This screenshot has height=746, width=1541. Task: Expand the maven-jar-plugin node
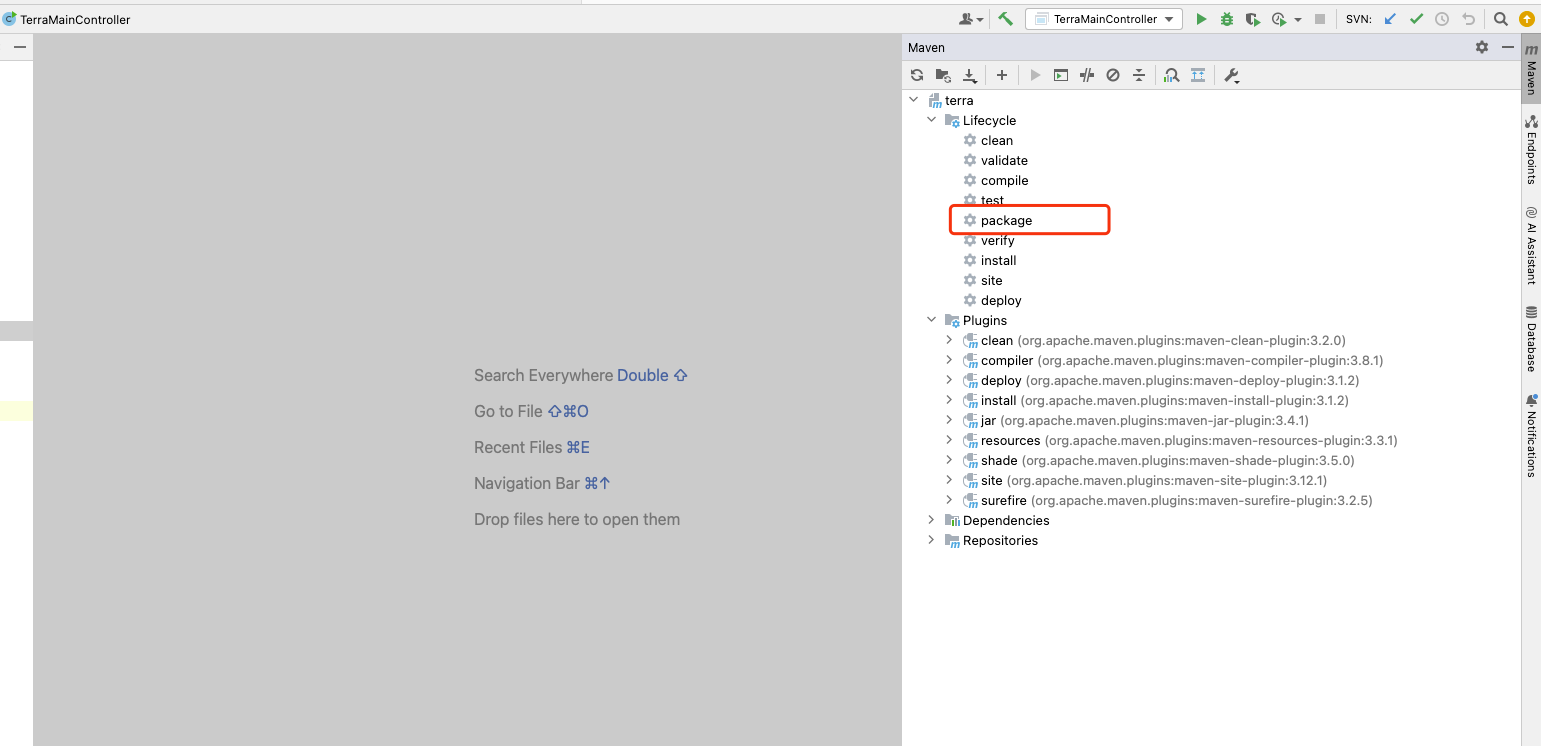click(949, 420)
